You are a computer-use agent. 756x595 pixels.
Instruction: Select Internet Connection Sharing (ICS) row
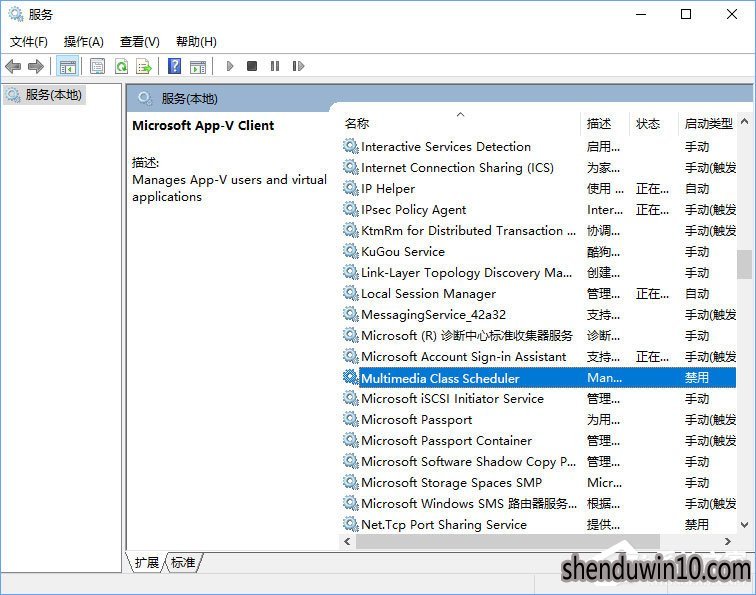pos(539,168)
